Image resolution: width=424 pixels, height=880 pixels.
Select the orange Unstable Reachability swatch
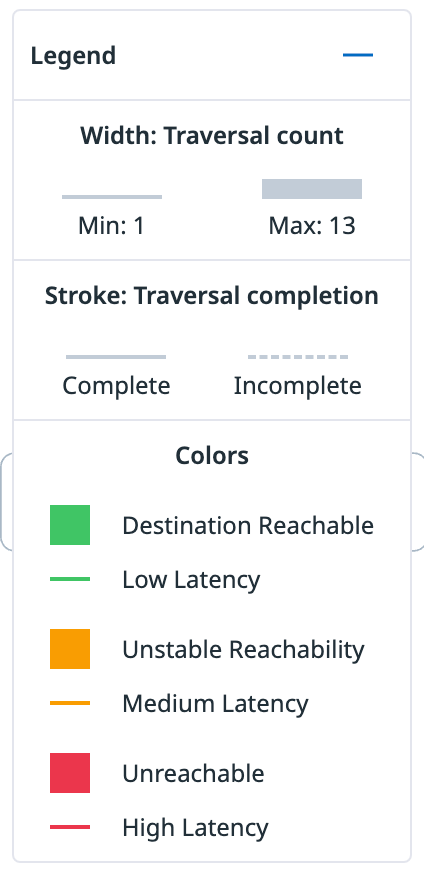point(70,649)
